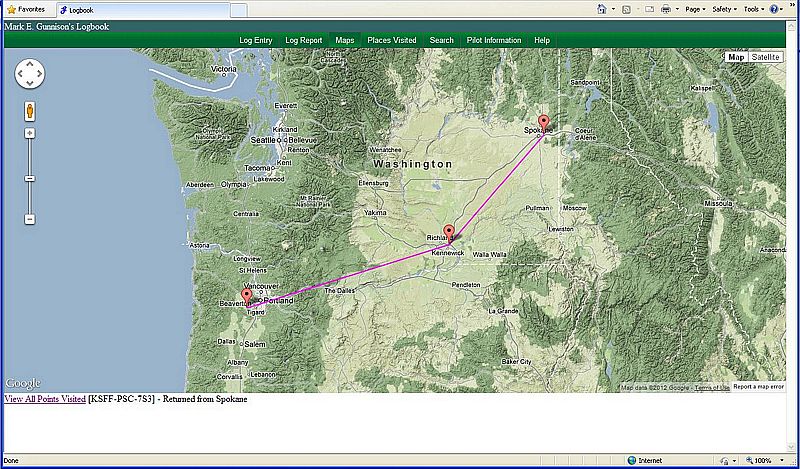
Task: Click the Washington state label
Action: coord(413,164)
